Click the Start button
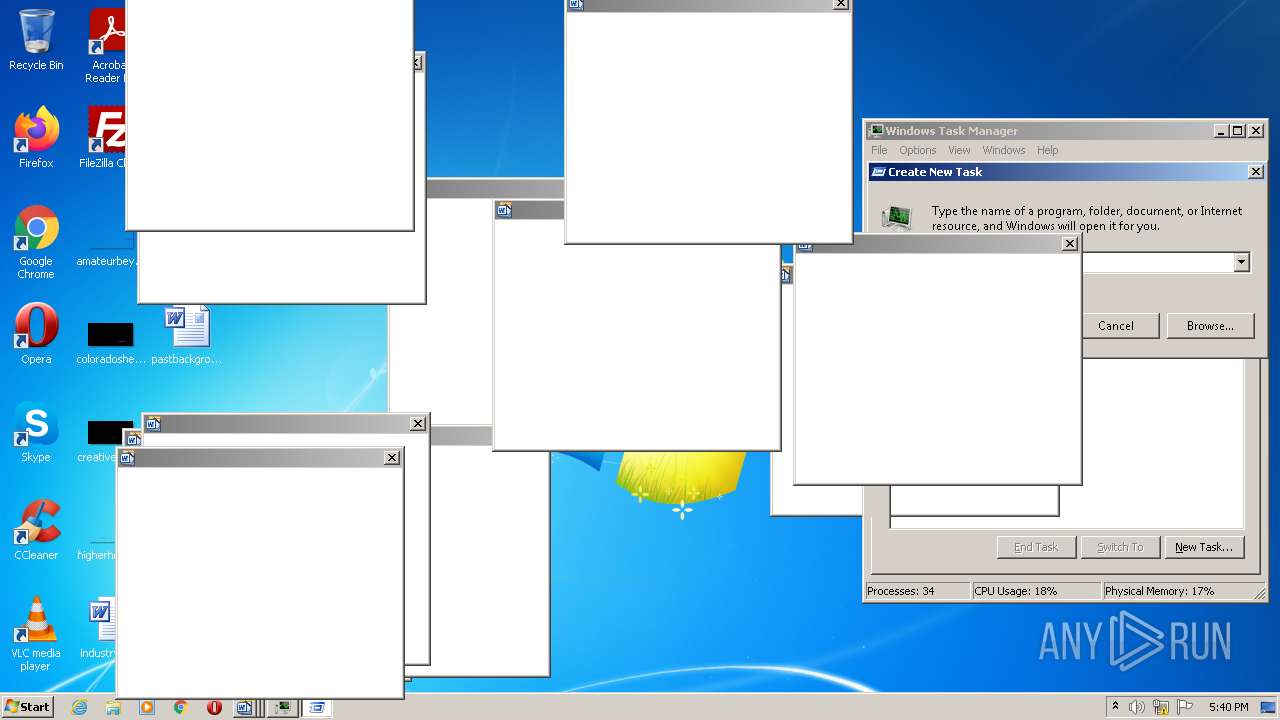This screenshot has width=1280, height=720. (x=28, y=707)
